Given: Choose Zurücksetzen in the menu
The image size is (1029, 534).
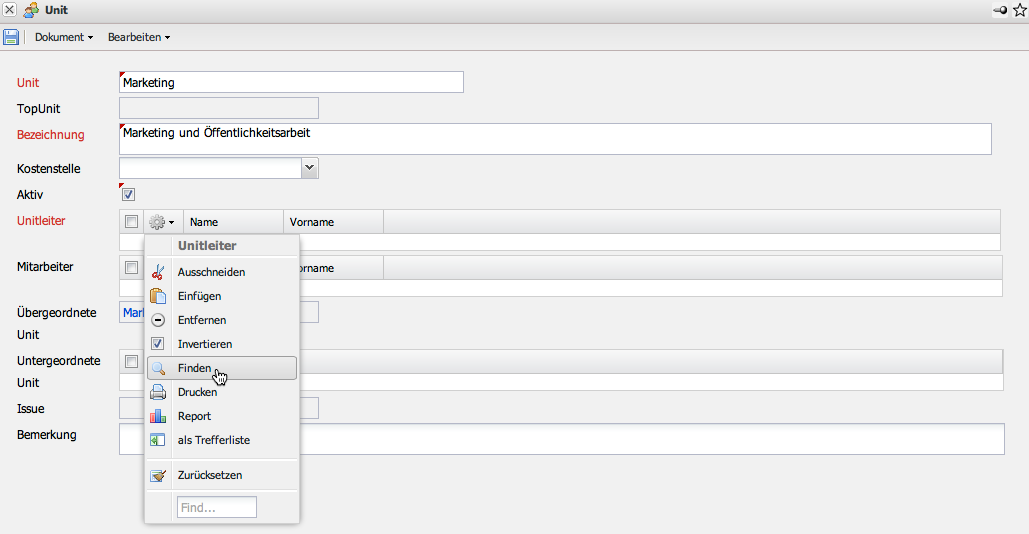Looking at the screenshot, I should click(222, 476).
